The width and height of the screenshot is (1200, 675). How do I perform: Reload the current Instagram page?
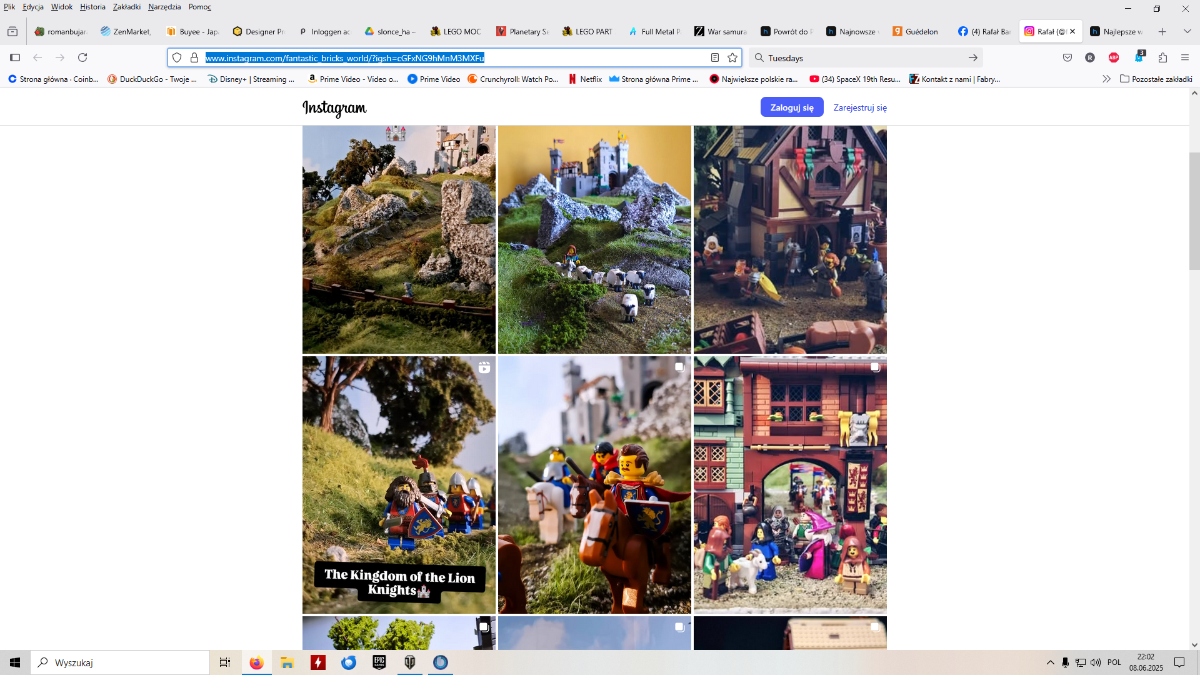coord(82,58)
